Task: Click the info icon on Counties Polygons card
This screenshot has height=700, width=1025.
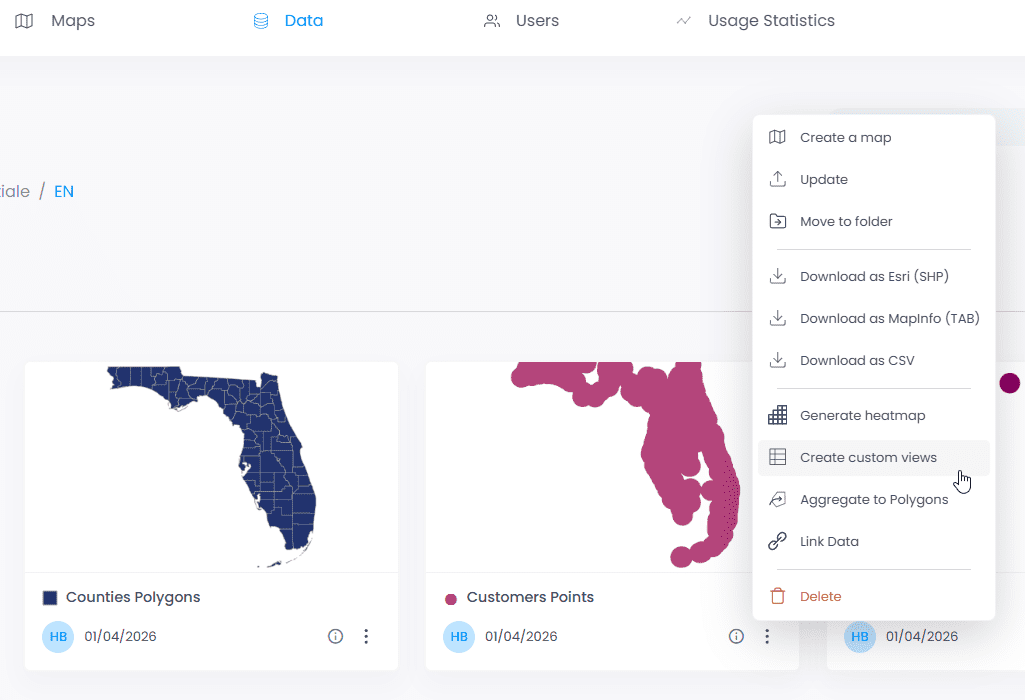Action: (x=335, y=636)
